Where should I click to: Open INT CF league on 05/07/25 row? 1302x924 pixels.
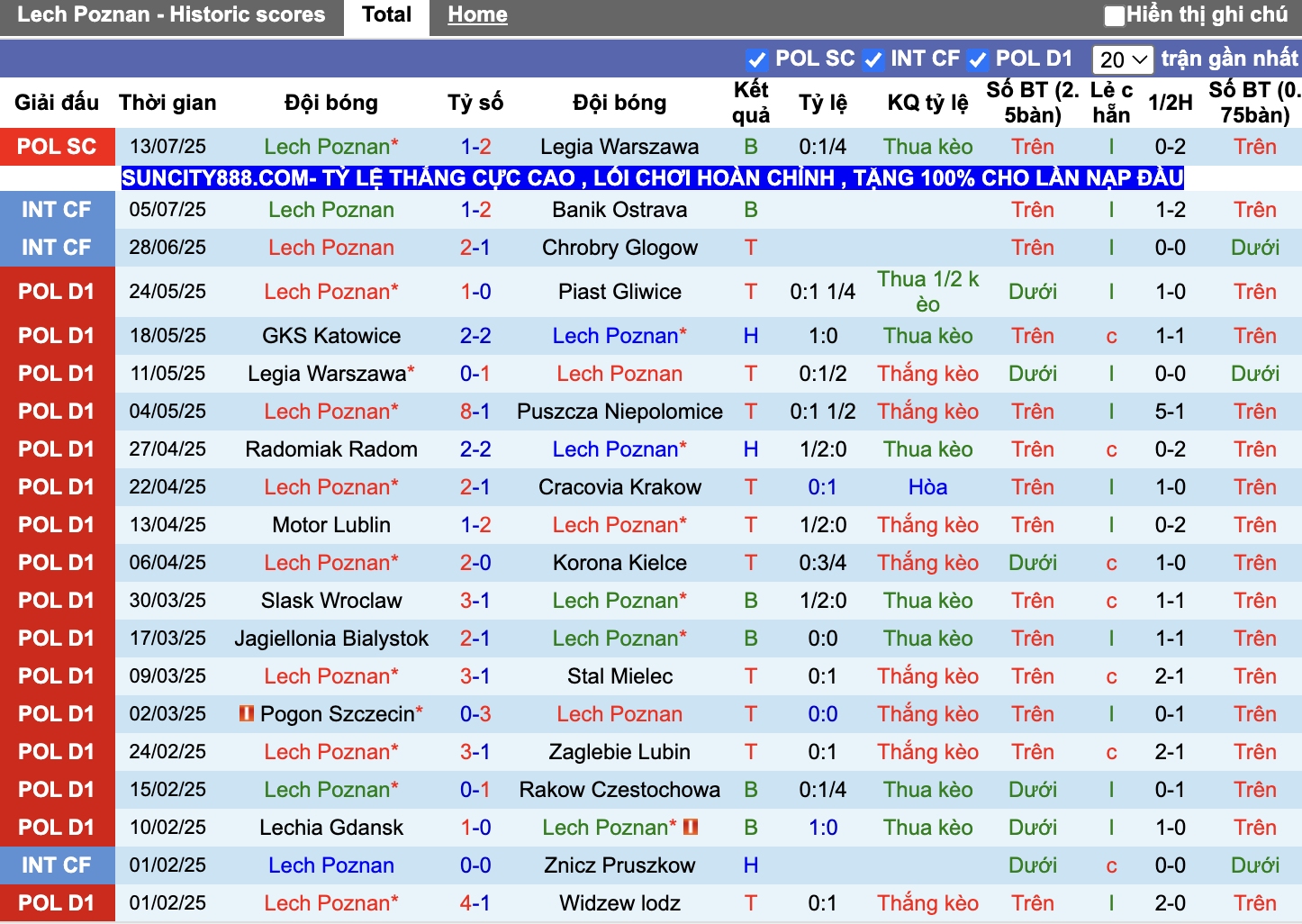tap(57, 210)
